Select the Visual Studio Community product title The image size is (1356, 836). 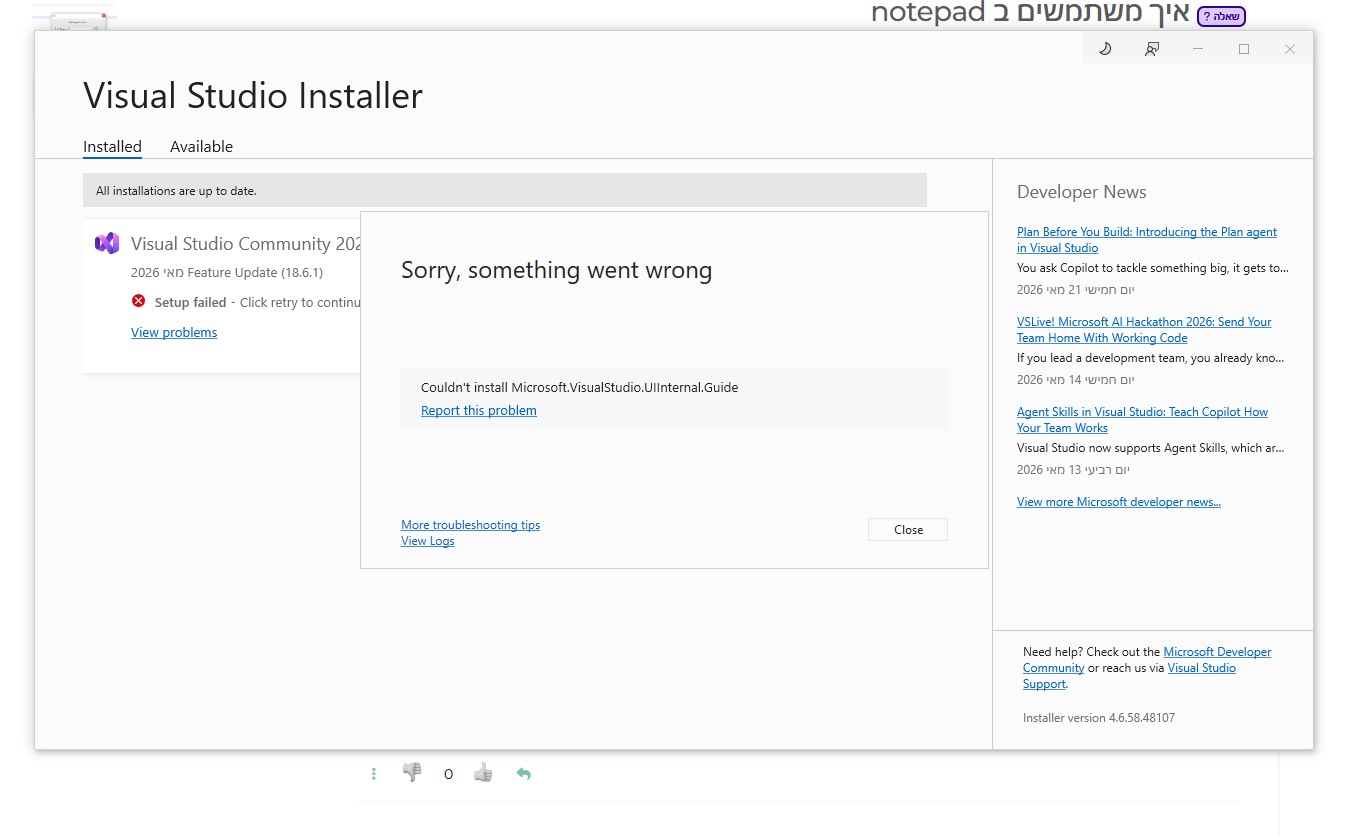pos(246,243)
